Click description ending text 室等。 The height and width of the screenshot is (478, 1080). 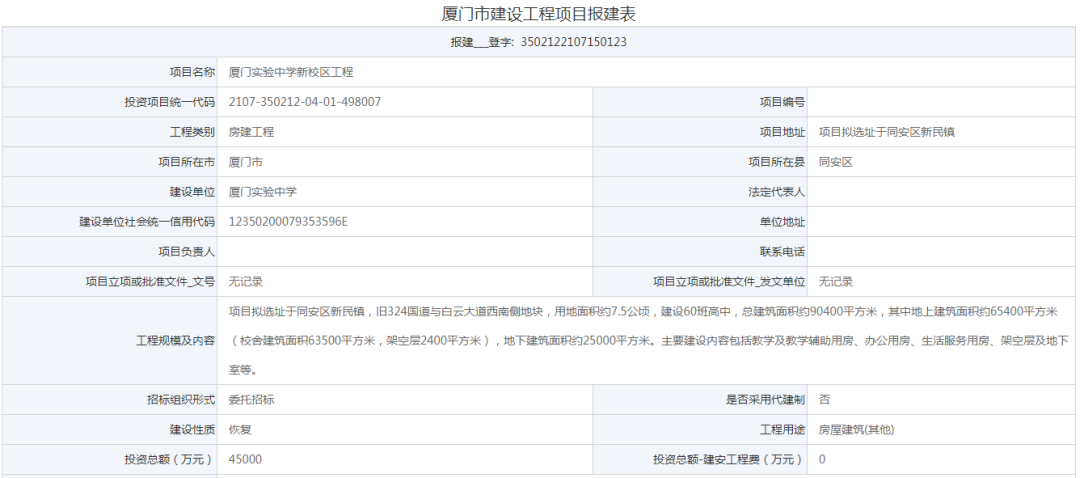242,370
